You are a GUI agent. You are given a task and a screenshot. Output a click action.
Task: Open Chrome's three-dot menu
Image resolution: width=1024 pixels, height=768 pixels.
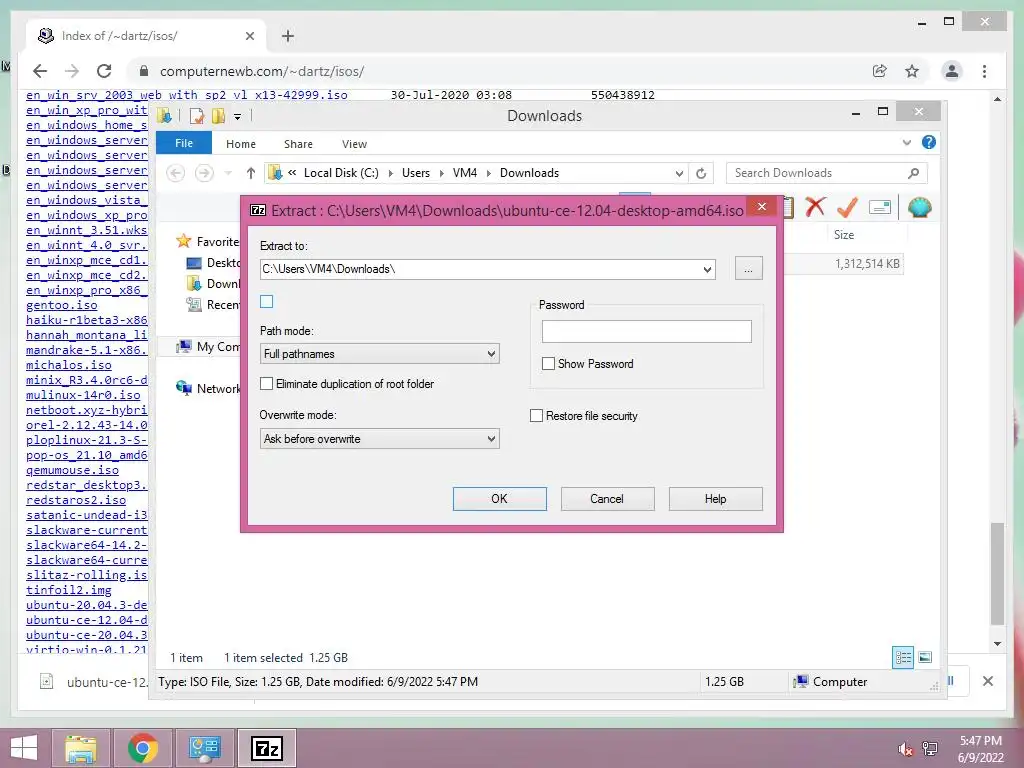pos(984,71)
